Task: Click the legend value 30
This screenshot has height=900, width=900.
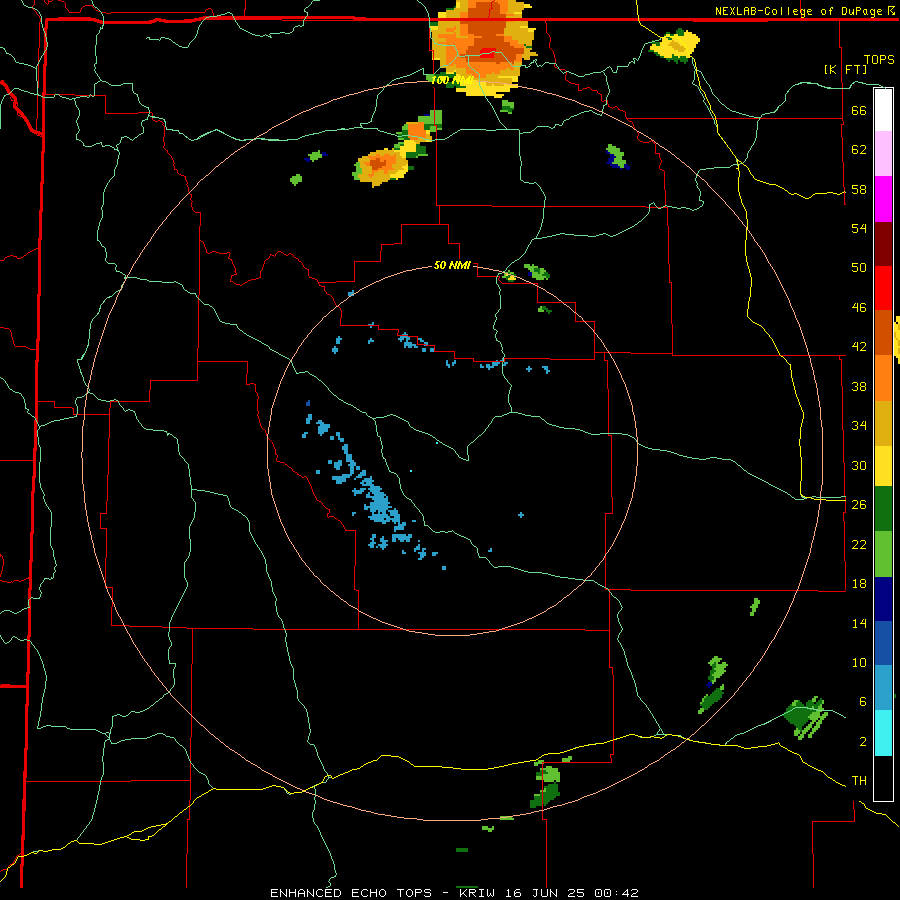Action: [x=859, y=465]
